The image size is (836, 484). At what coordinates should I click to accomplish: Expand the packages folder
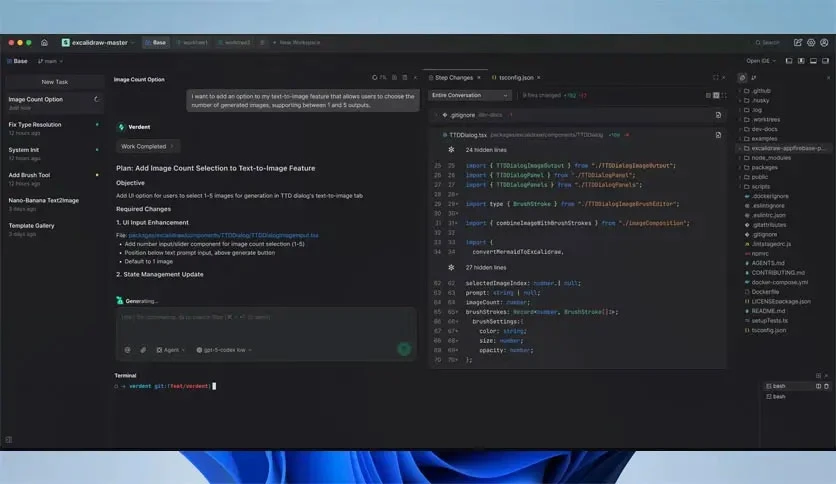(x=759, y=168)
